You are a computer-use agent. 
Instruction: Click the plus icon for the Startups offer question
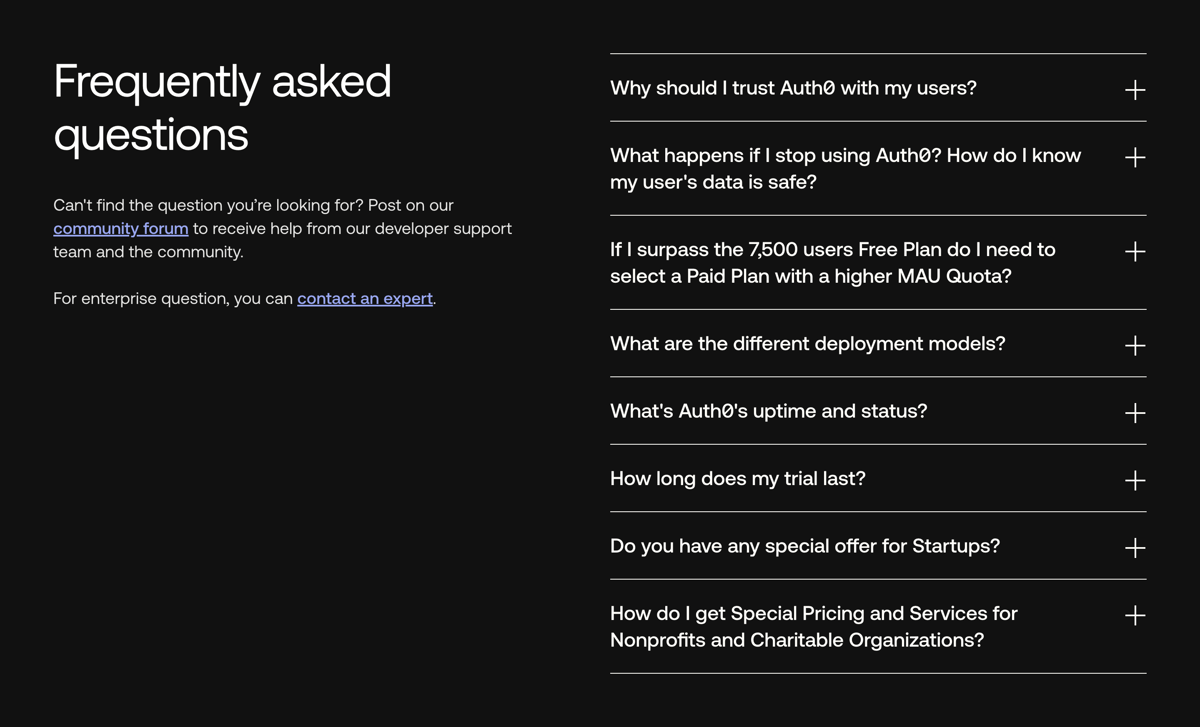(1135, 547)
